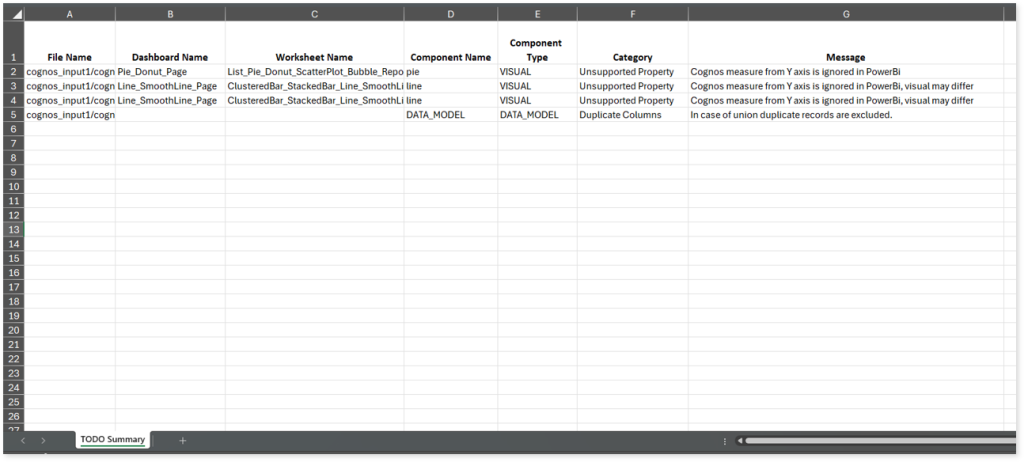This screenshot has width=1024, height=462.
Task: Click the union duplicate records message cell
Action: pyautogui.click(x=846, y=115)
